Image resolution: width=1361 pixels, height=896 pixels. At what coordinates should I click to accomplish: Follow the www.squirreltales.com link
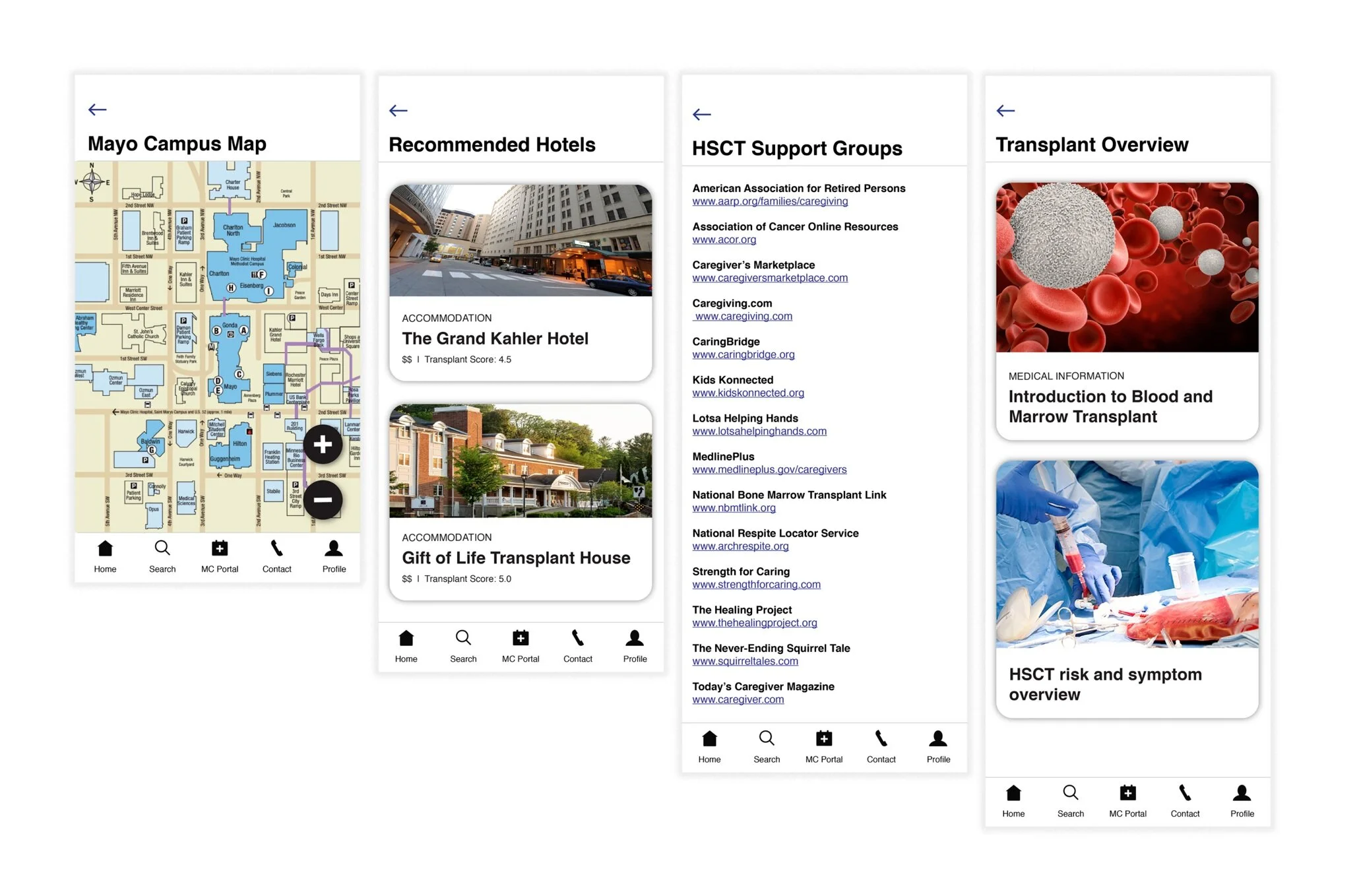pos(745,661)
